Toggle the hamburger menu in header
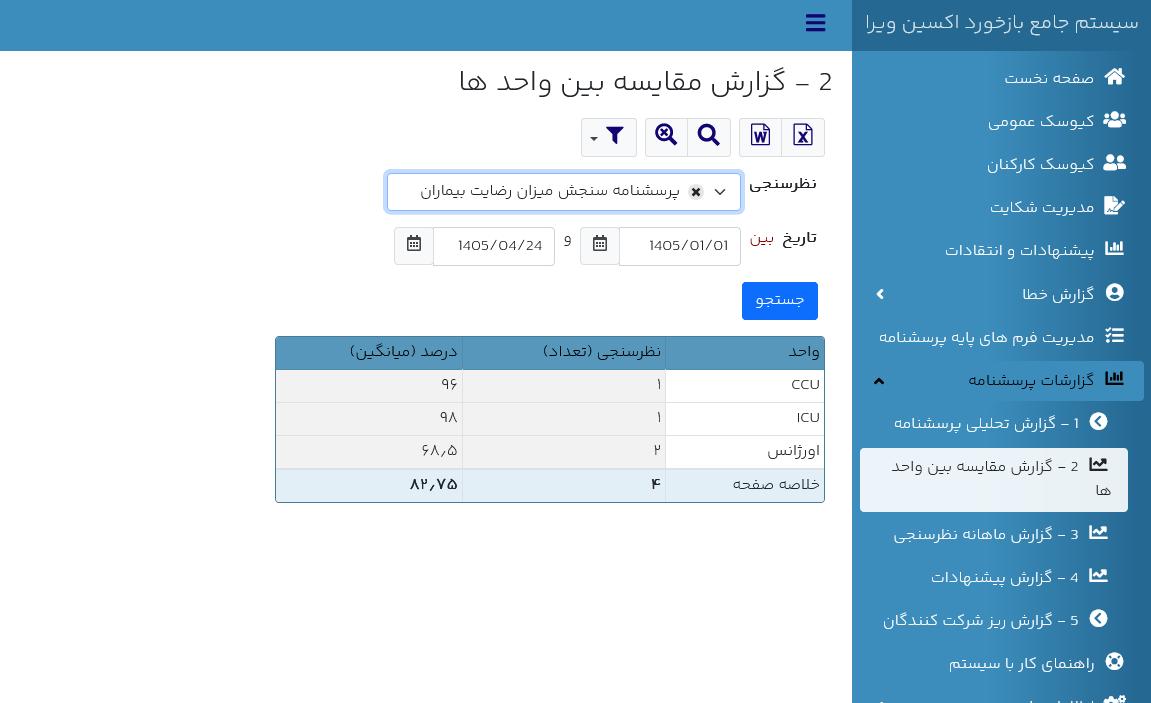 pyautogui.click(x=816, y=23)
